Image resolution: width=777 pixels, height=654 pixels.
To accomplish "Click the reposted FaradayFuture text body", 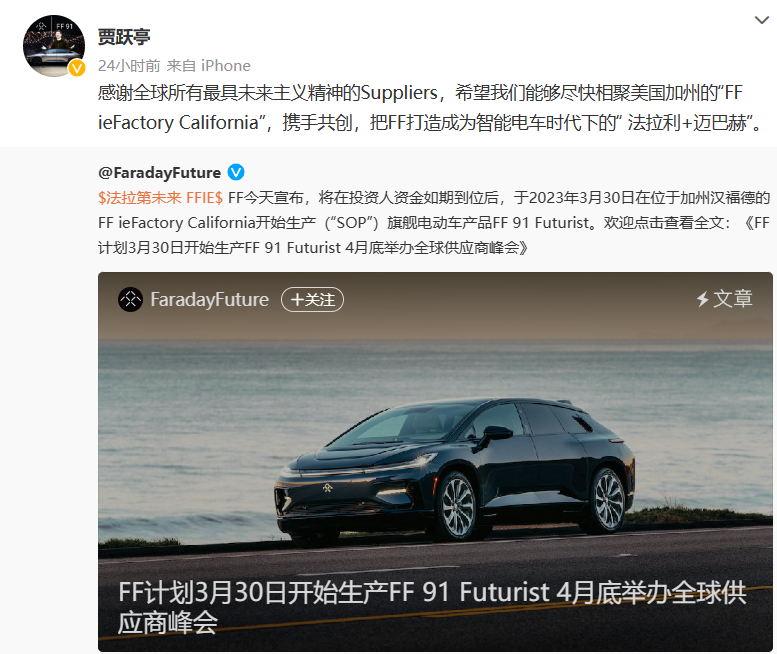I will pos(434,222).
